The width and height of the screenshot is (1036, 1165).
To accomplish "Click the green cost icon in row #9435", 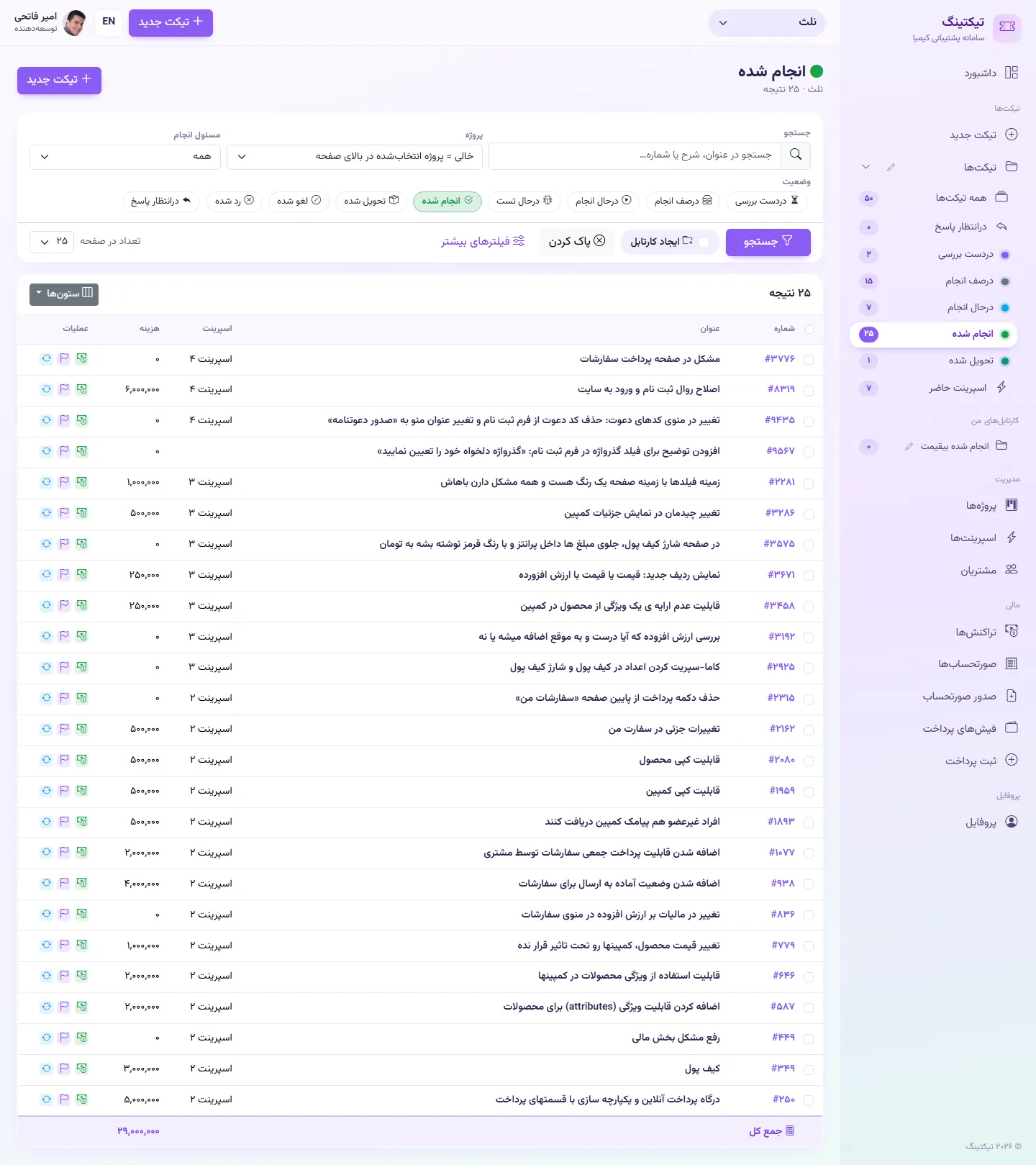I will click(x=82, y=420).
